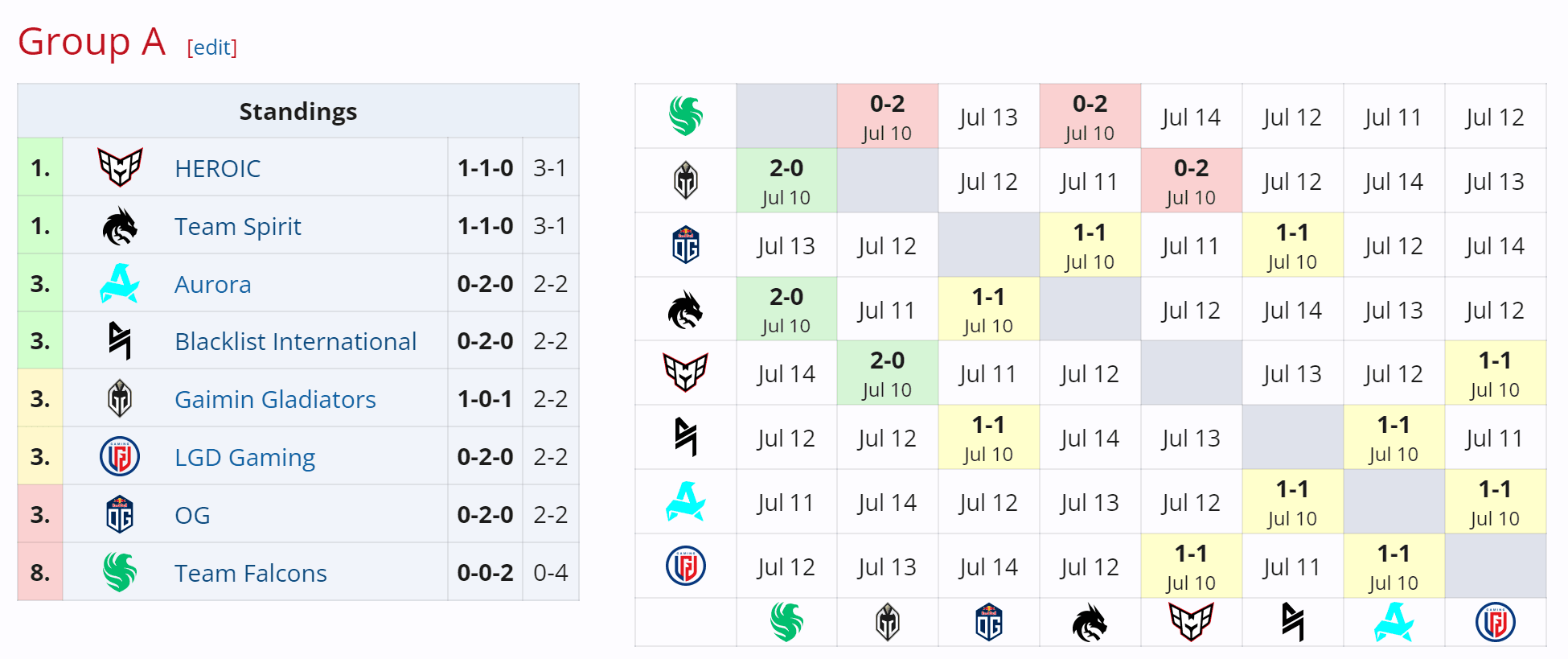Click the Blacklist International logo in the standings
The image size is (1568, 659).
[119, 340]
